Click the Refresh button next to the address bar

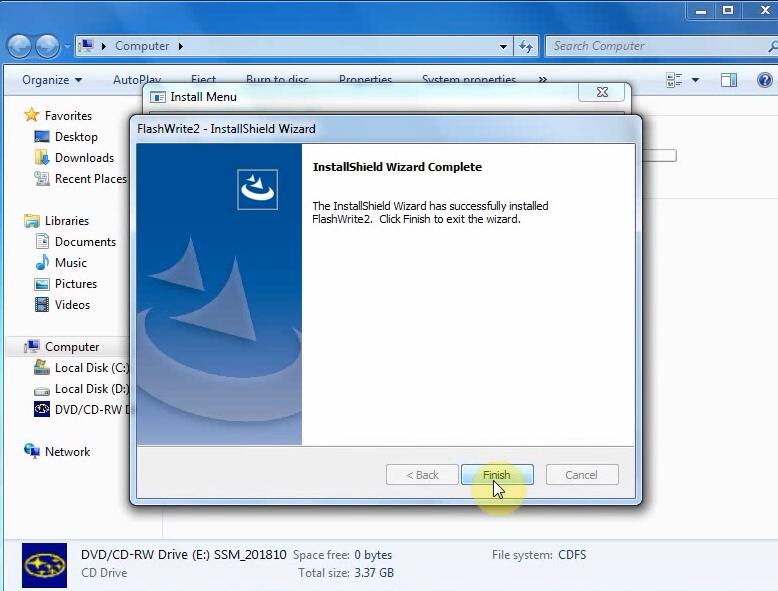526,46
